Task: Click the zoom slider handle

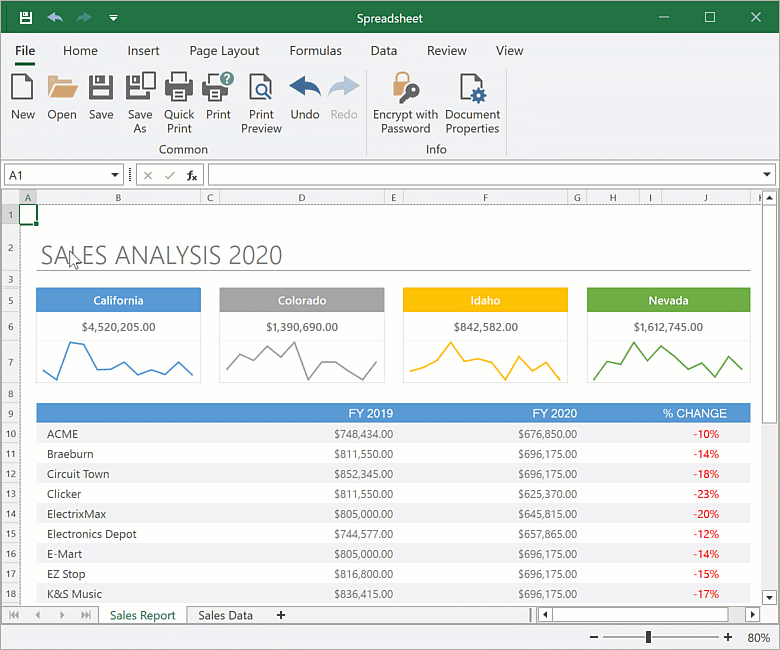Action: (649, 637)
